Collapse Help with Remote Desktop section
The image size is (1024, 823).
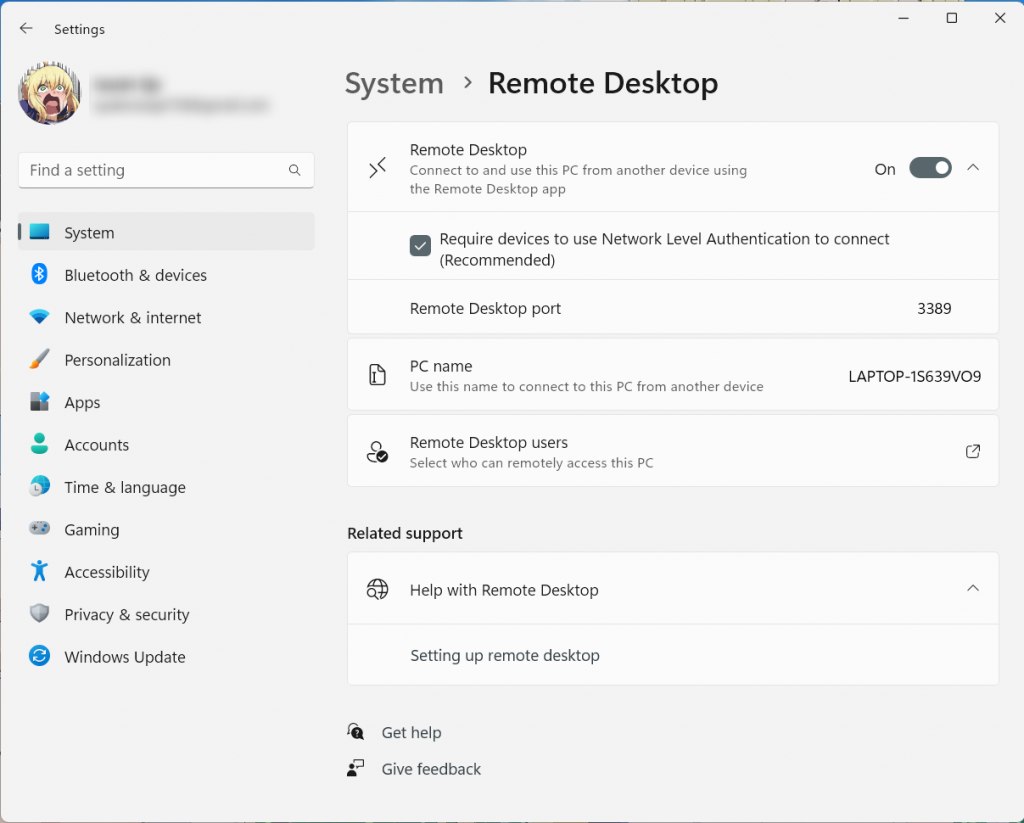point(972,588)
